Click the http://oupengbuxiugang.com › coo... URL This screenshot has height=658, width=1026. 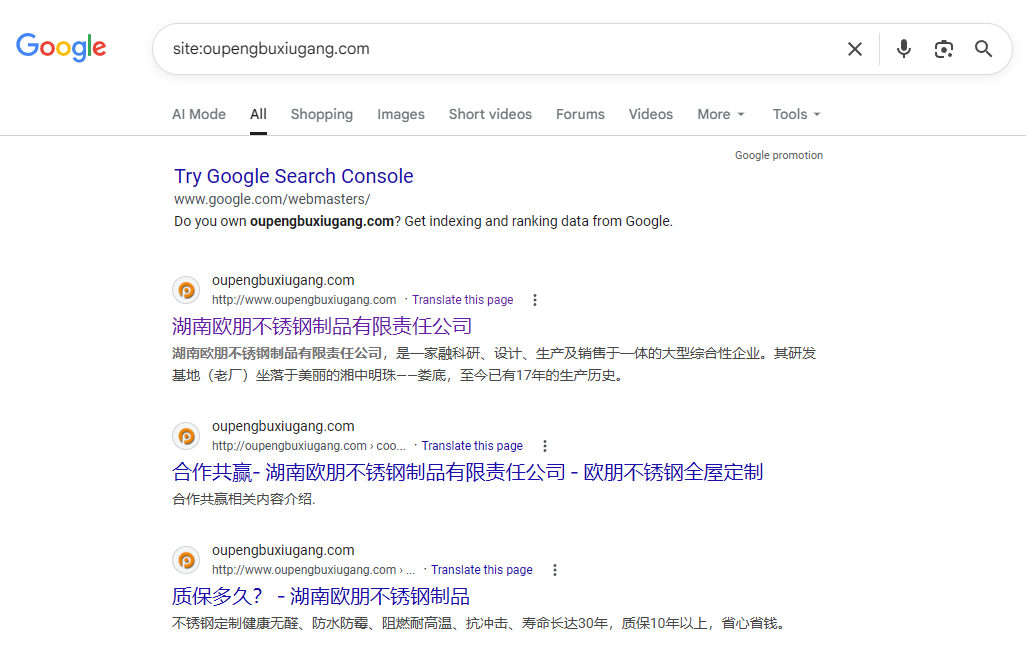coord(308,445)
